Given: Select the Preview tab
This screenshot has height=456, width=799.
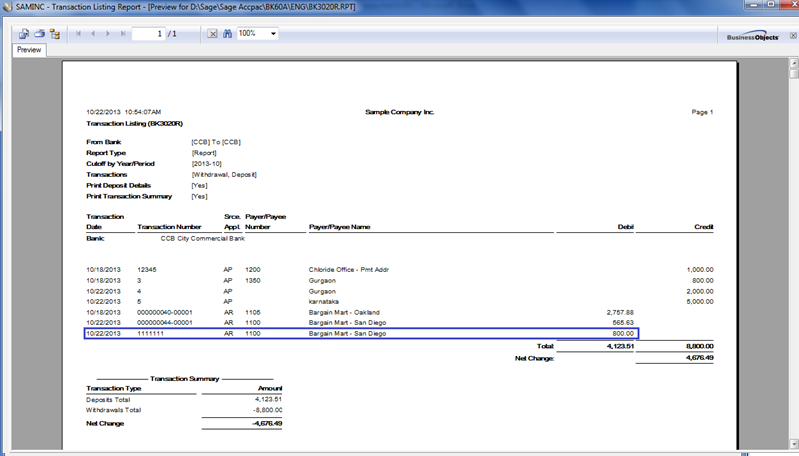Looking at the screenshot, I should (x=29, y=50).
